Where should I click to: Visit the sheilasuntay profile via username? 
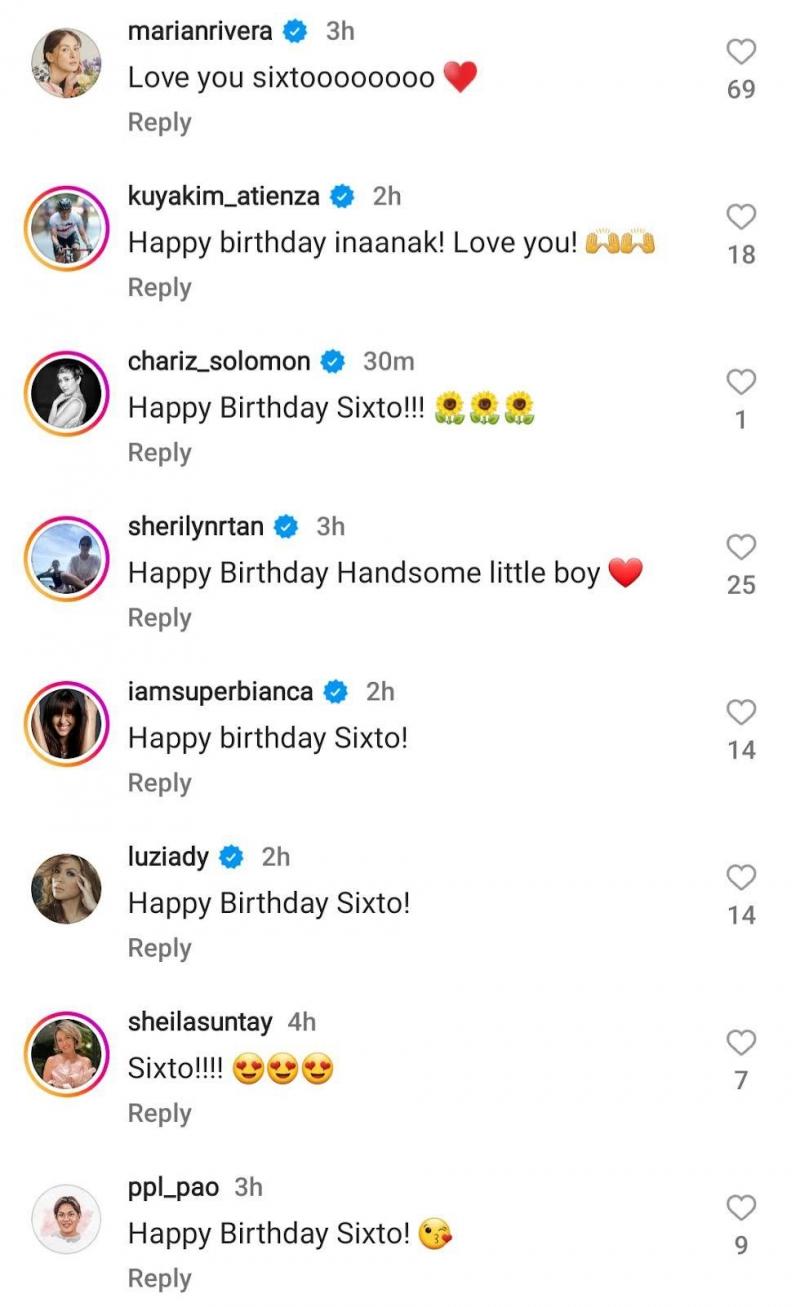(x=200, y=1022)
